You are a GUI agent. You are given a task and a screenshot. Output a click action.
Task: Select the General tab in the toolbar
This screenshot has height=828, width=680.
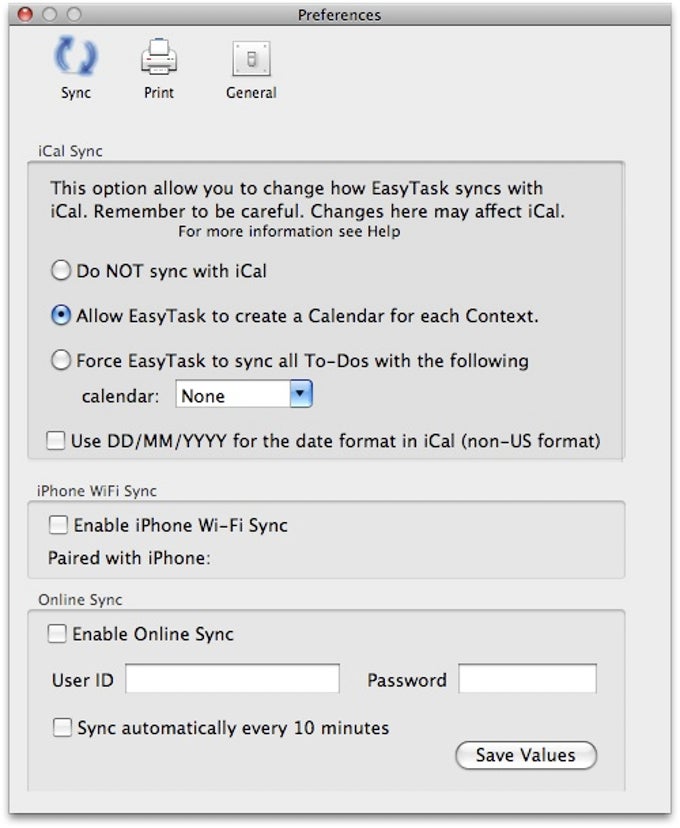coord(249,65)
